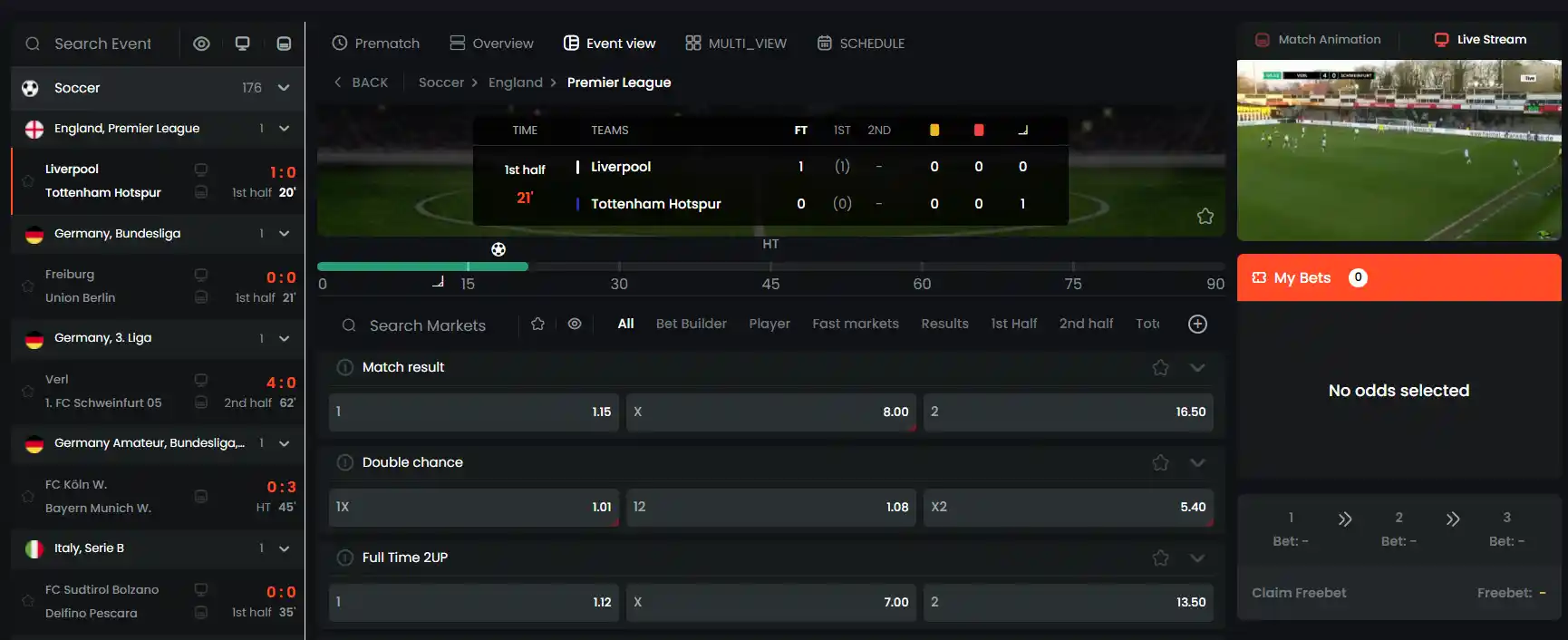Click Premier League breadcrumb
Screen dimensions: 1568x640
[x=619, y=82]
